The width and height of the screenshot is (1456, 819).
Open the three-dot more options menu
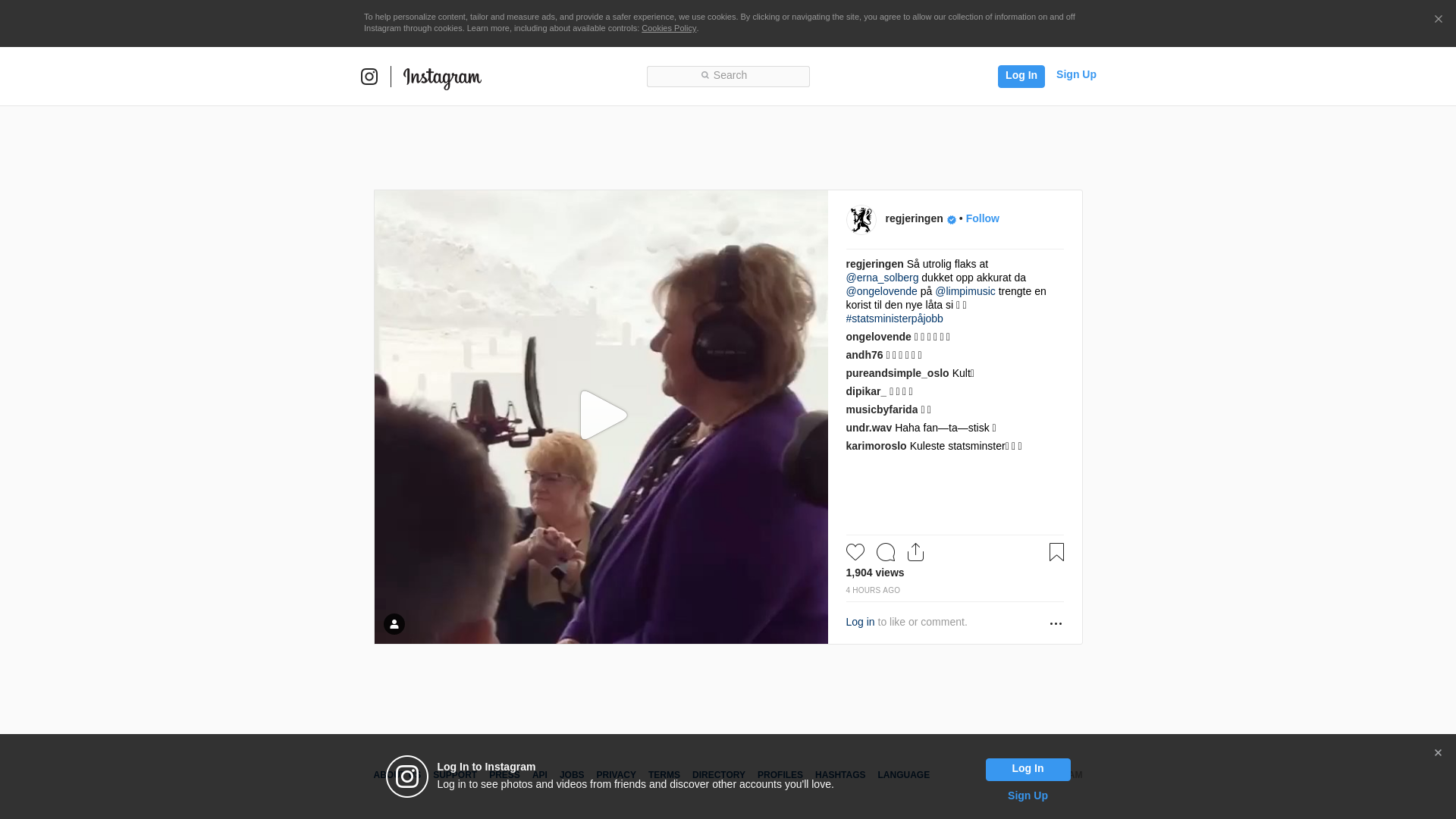coord(1055,623)
